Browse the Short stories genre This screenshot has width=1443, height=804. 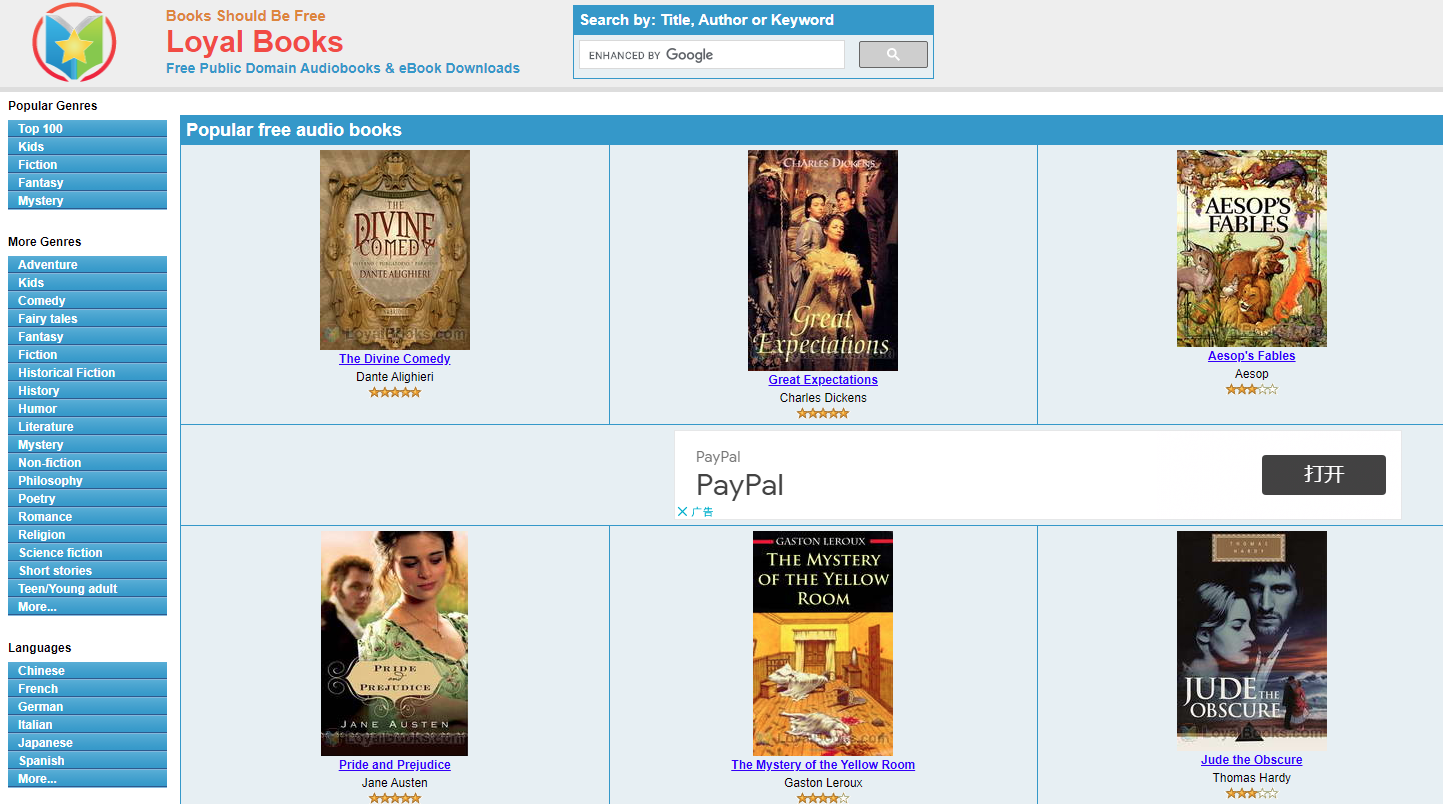coord(87,571)
